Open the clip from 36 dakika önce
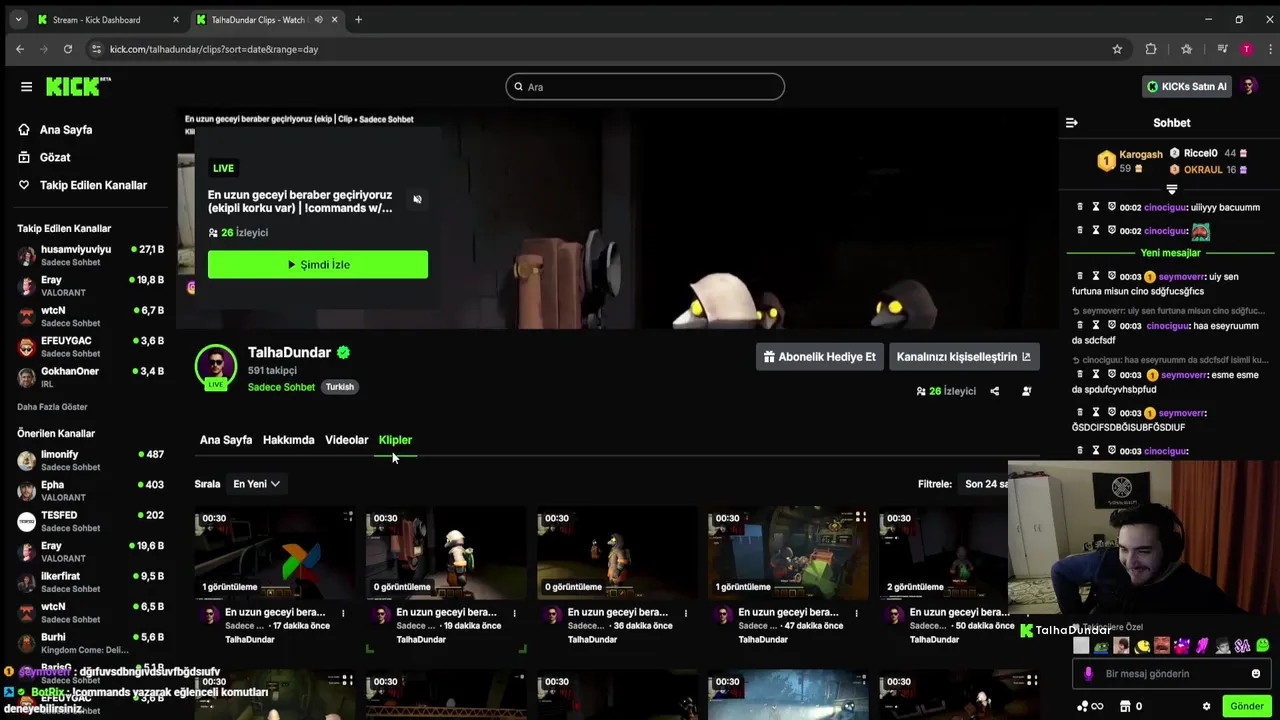This screenshot has height=720, width=1280. (x=617, y=553)
